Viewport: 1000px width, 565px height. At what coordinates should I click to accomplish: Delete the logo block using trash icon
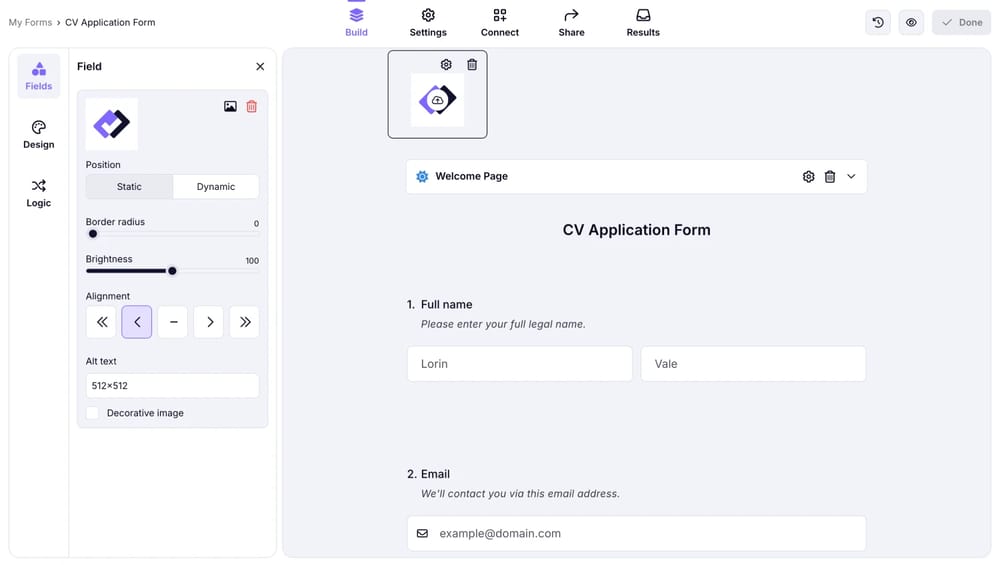472,65
